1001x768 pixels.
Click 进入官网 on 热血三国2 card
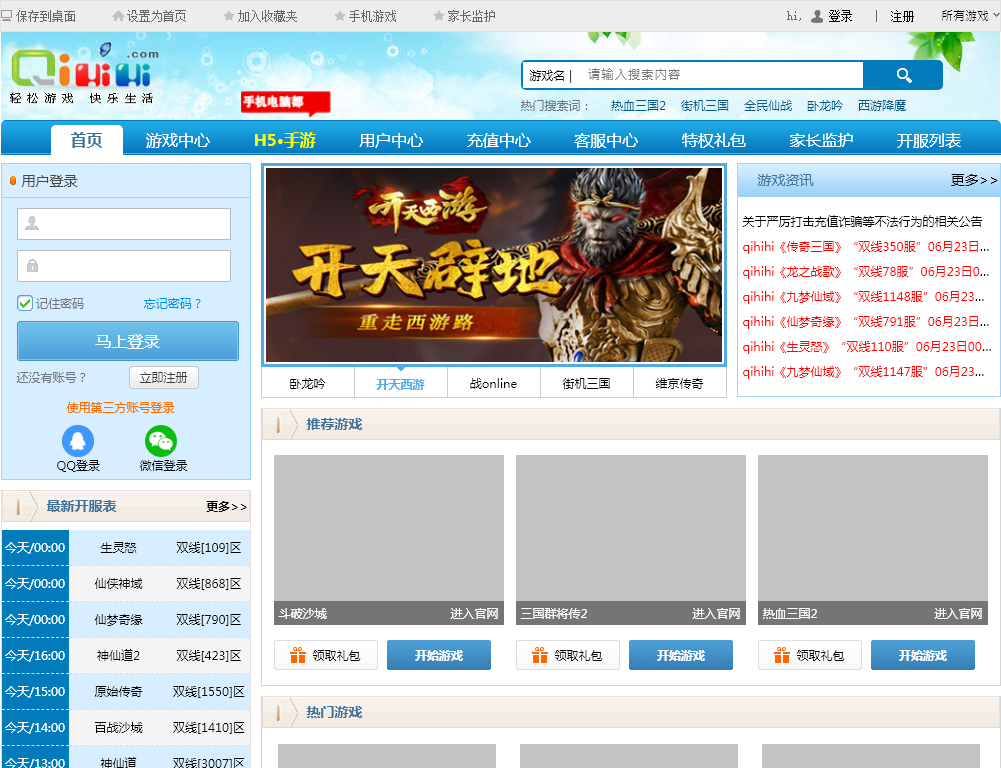click(x=958, y=614)
